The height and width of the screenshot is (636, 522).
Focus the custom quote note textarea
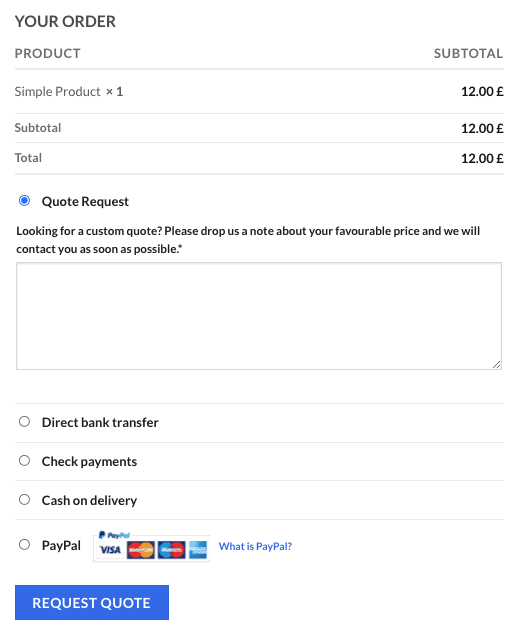[259, 316]
